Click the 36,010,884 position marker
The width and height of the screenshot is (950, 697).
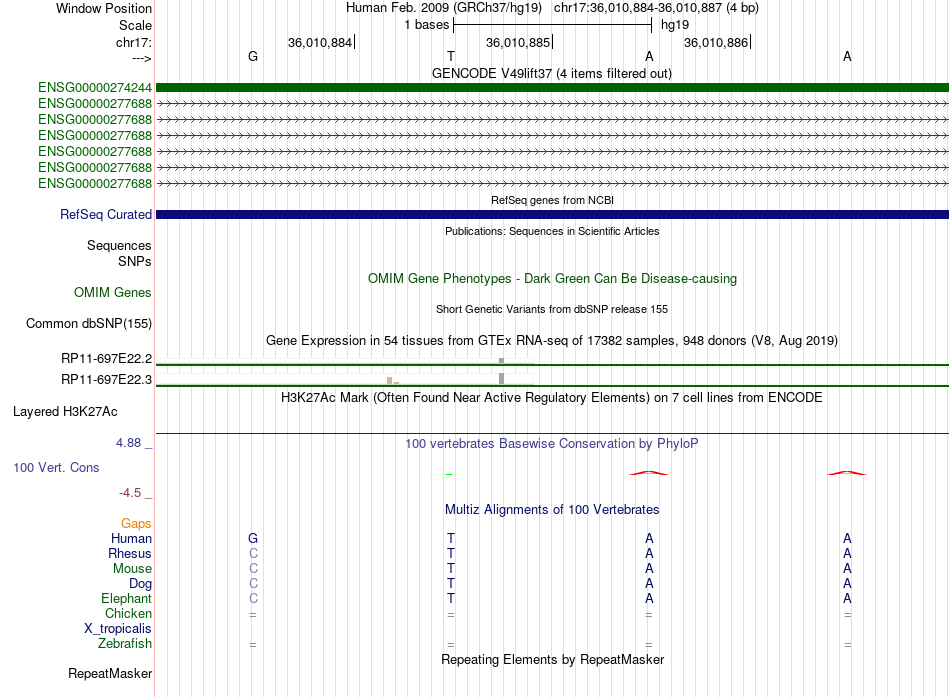321,42
